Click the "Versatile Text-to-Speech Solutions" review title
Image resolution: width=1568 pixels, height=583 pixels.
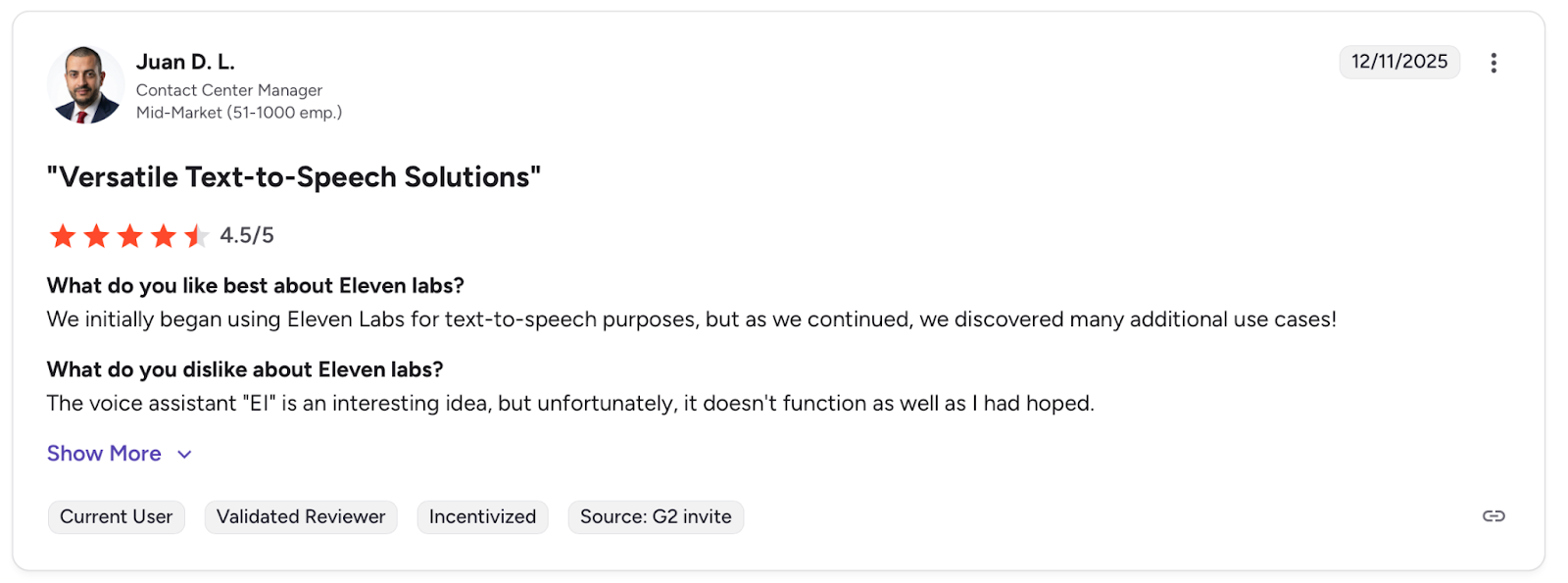pyautogui.click(x=294, y=177)
